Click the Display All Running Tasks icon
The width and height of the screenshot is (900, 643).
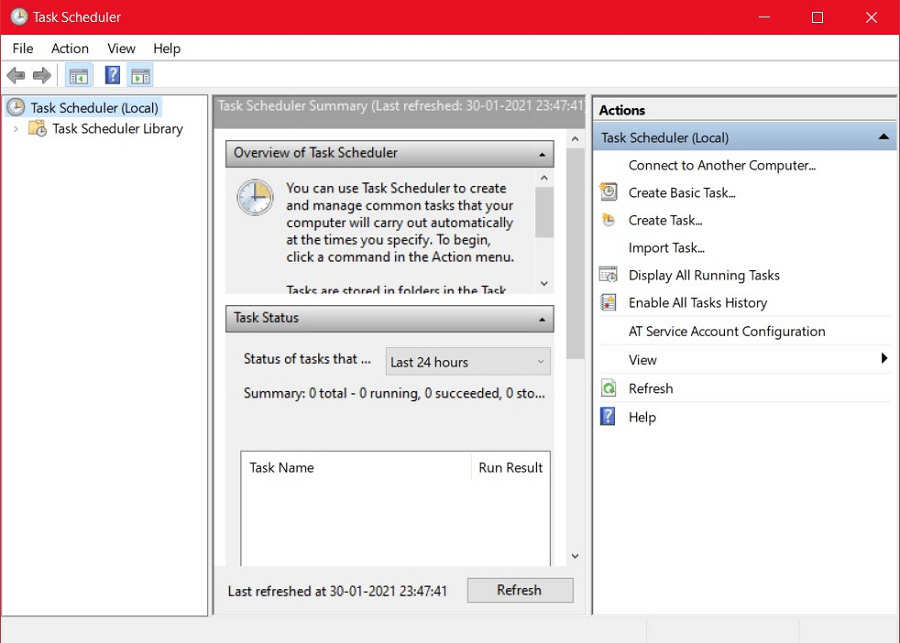[x=607, y=275]
